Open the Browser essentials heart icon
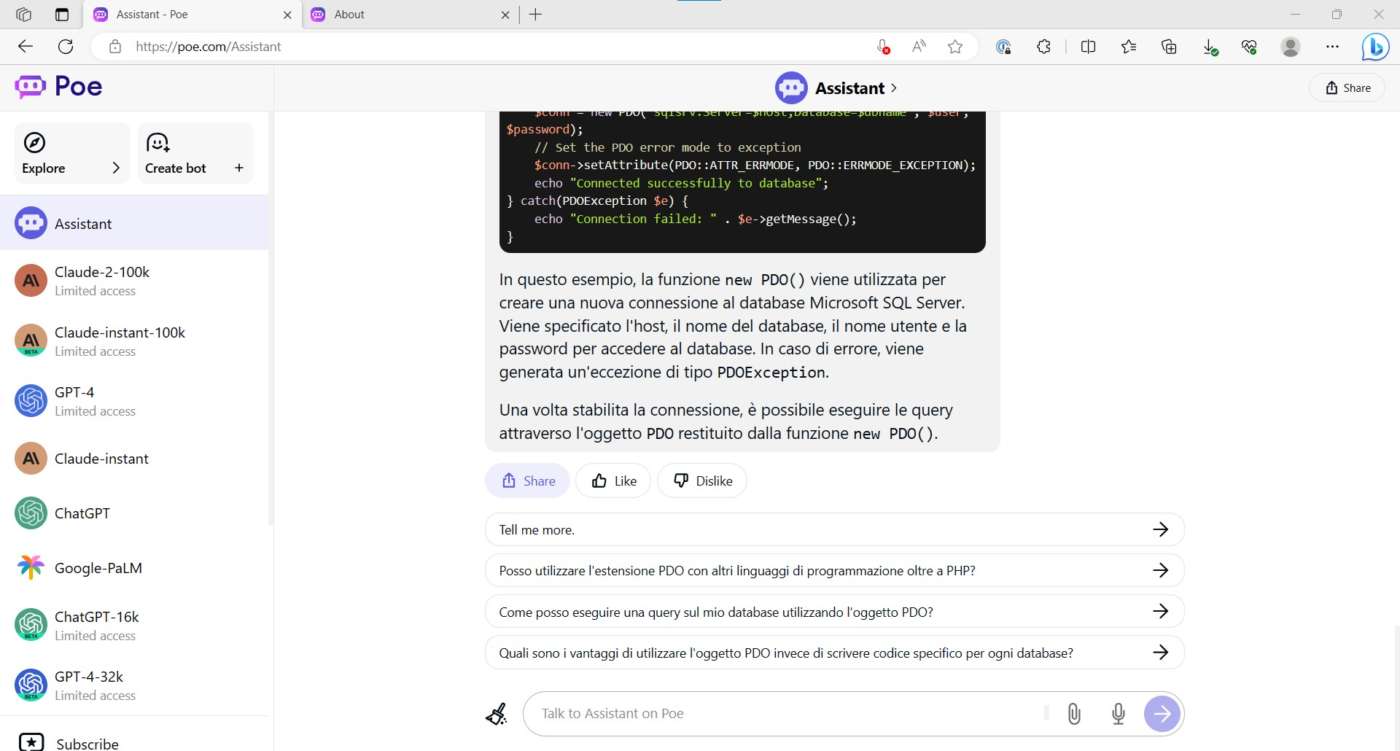Image resolution: width=1400 pixels, height=751 pixels. (1249, 46)
